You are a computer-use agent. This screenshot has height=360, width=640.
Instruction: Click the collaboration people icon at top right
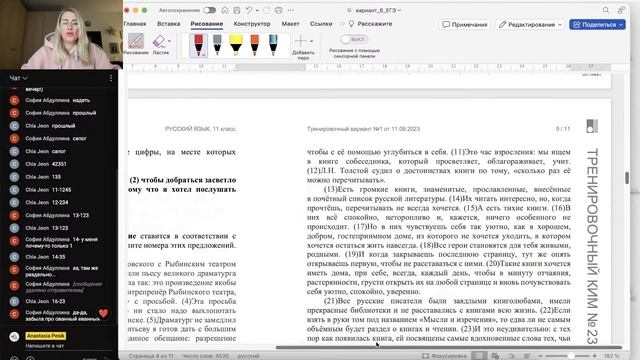click(x=621, y=10)
